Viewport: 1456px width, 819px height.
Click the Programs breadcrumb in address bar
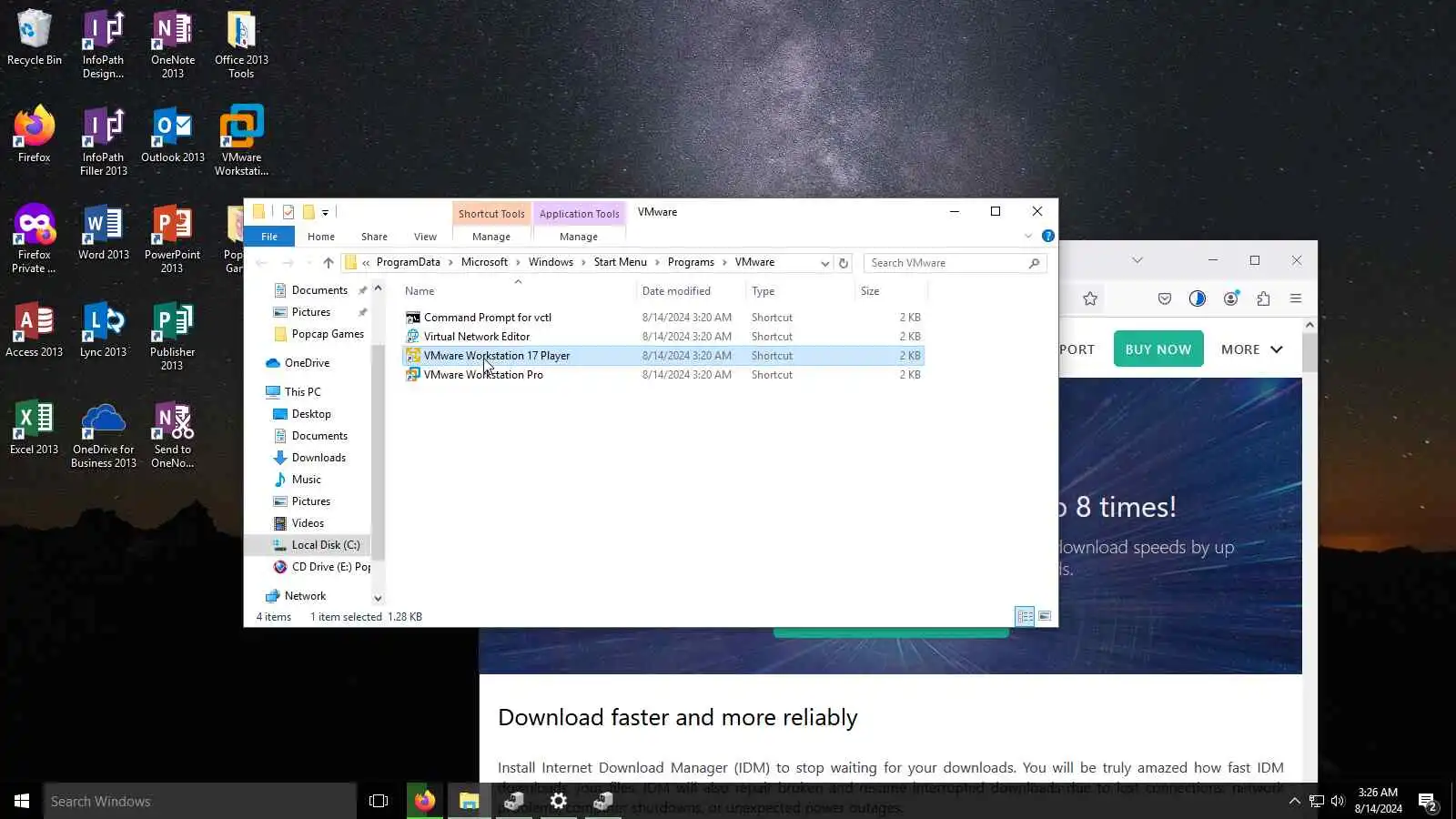[691, 262]
